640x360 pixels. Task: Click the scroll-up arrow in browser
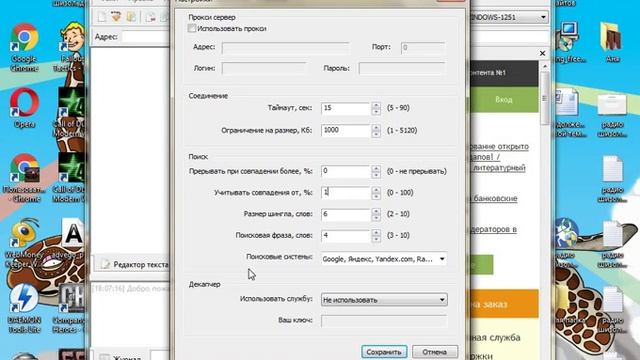pos(544,66)
